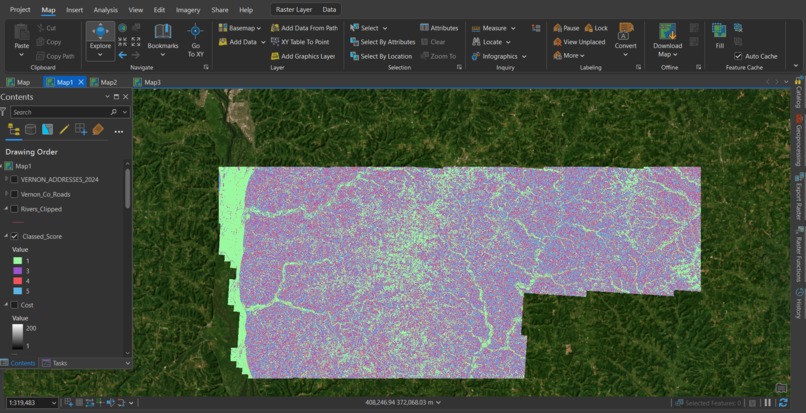806x413 pixels.
Task: Switch to Tasks pane tab
Action: tap(54, 363)
